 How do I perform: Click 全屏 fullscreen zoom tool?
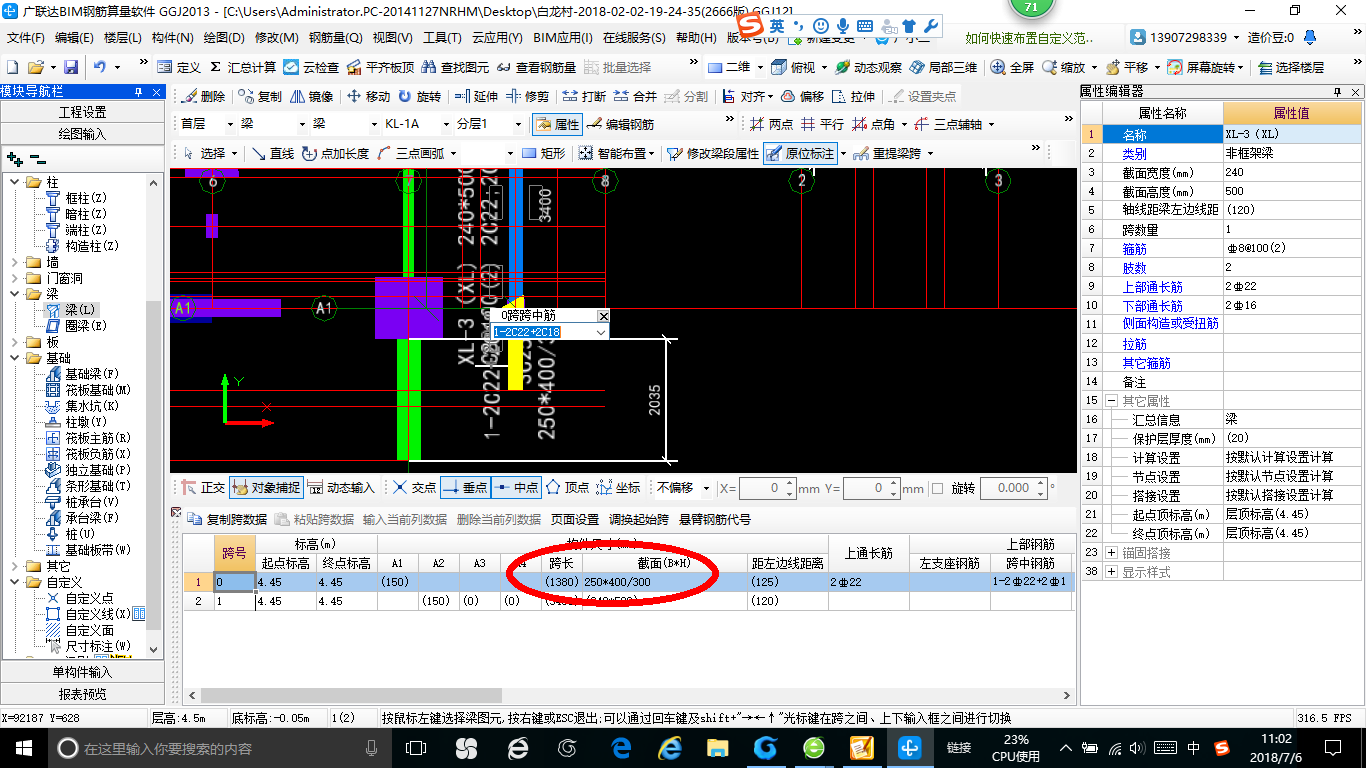(x=1012, y=67)
